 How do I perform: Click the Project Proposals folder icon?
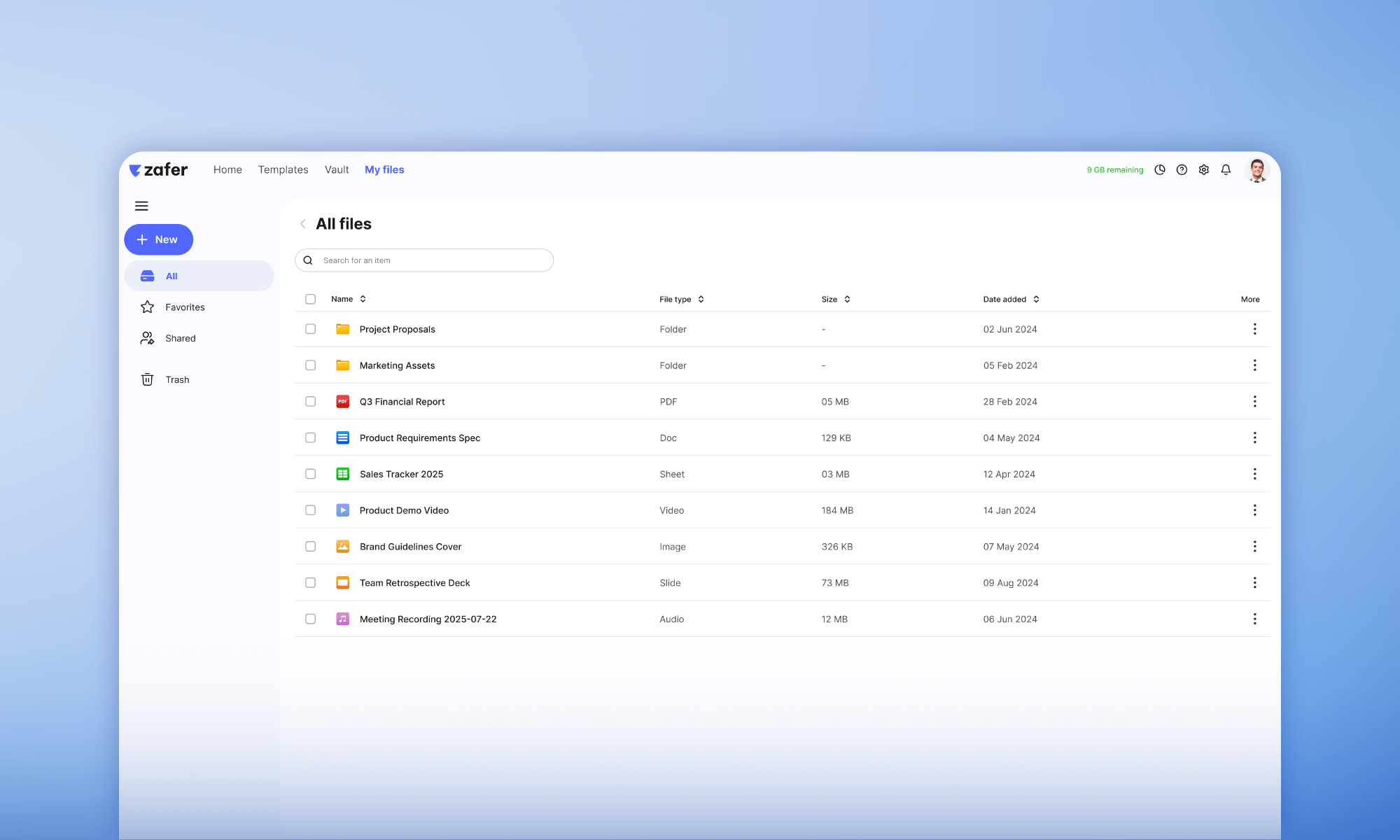342,329
